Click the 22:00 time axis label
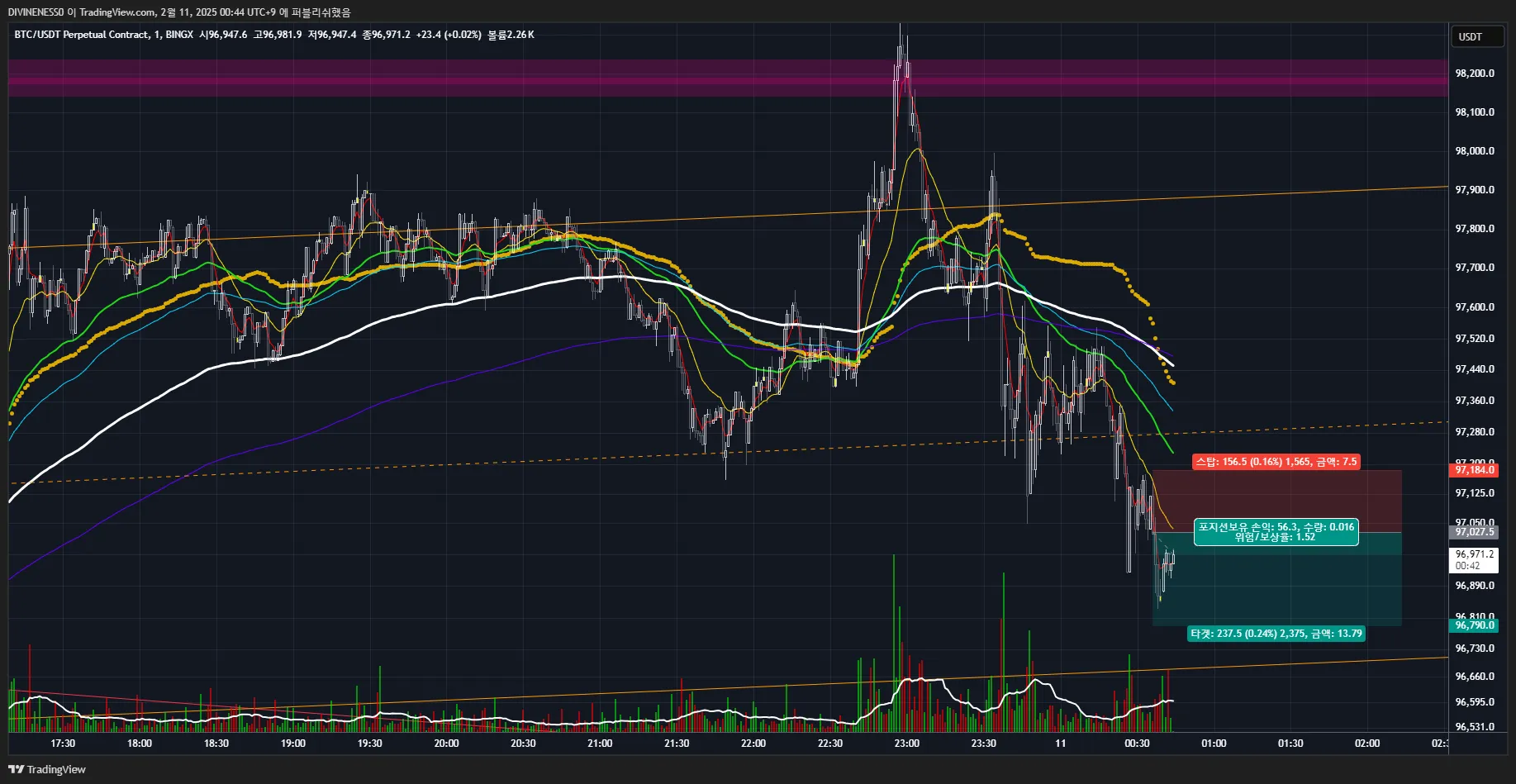This screenshot has height=784, width=1516. pos(753,744)
